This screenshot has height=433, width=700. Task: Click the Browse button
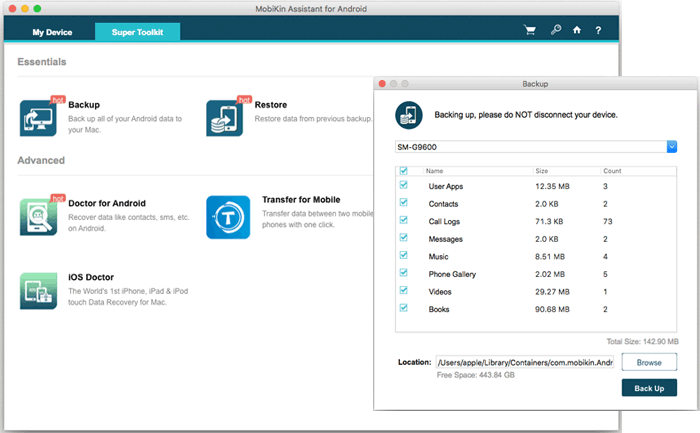[649, 362]
